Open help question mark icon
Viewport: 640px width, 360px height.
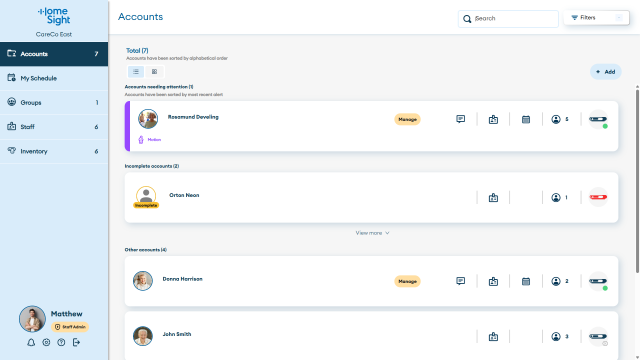(61, 342)
